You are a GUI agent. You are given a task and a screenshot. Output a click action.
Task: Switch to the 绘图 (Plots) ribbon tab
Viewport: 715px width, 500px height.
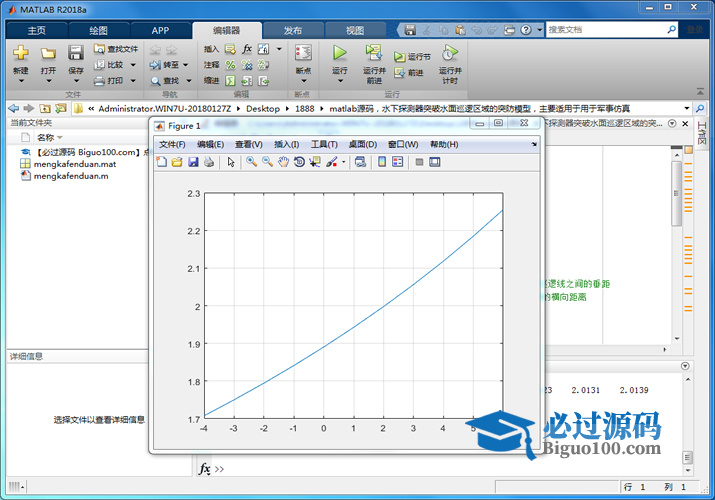(x=98, y=30)
